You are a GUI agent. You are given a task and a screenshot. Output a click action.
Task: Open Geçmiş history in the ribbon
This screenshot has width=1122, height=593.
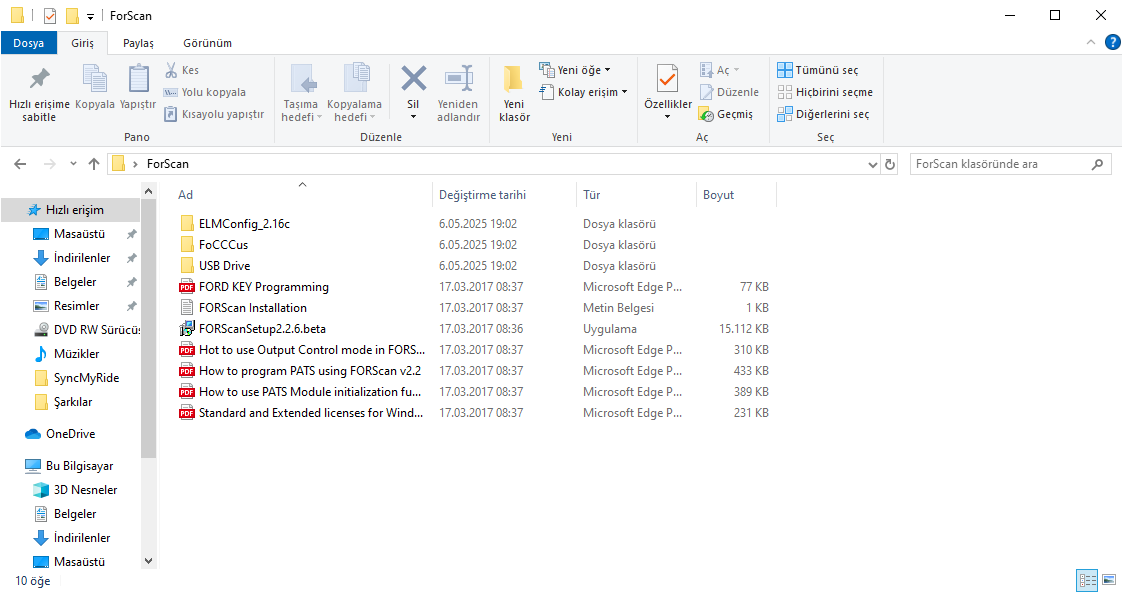[726, 114]
